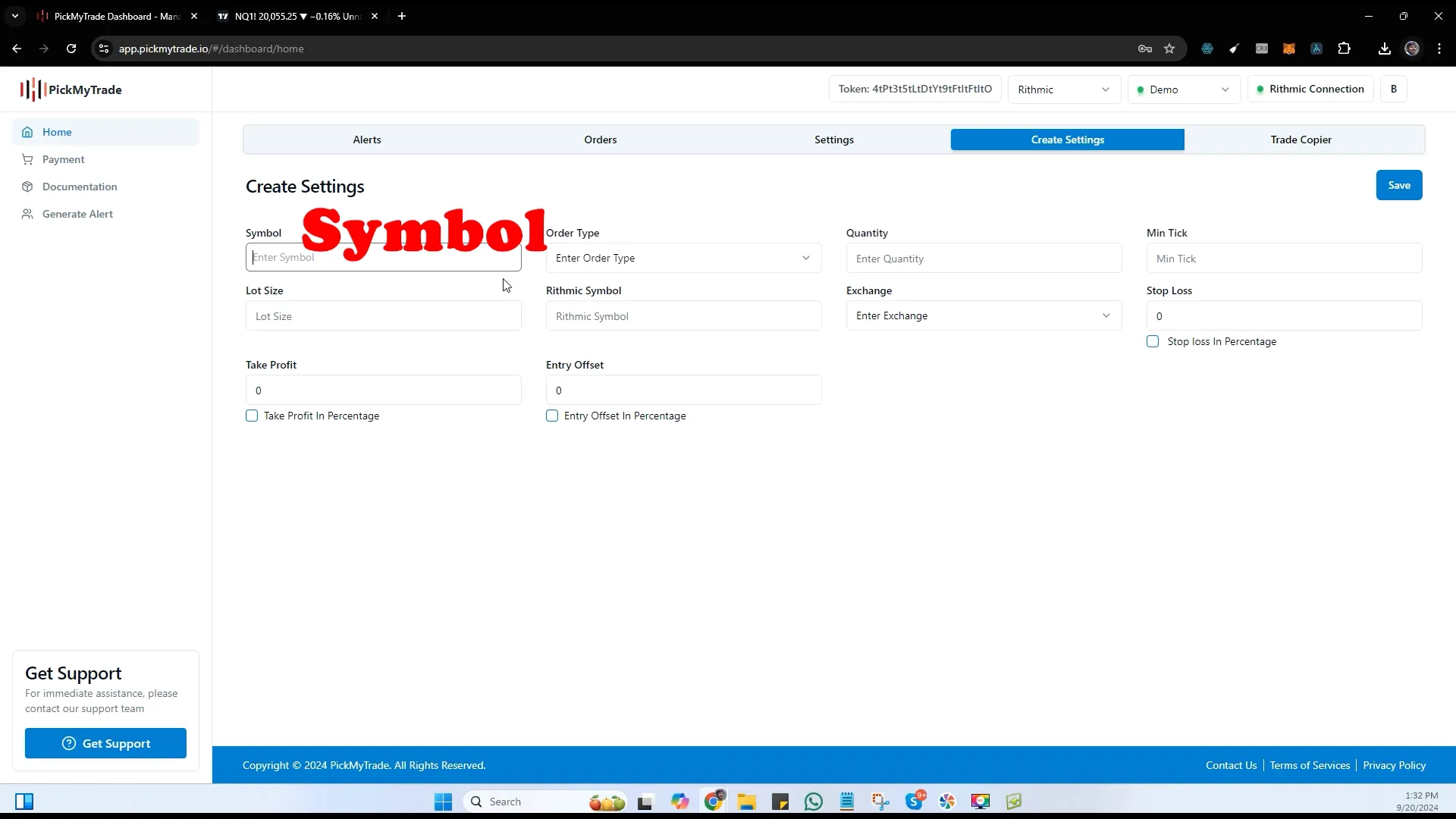Open the Chrome profile avatar
This screenshot has width=1456, height=819.
click(1412, 49)
